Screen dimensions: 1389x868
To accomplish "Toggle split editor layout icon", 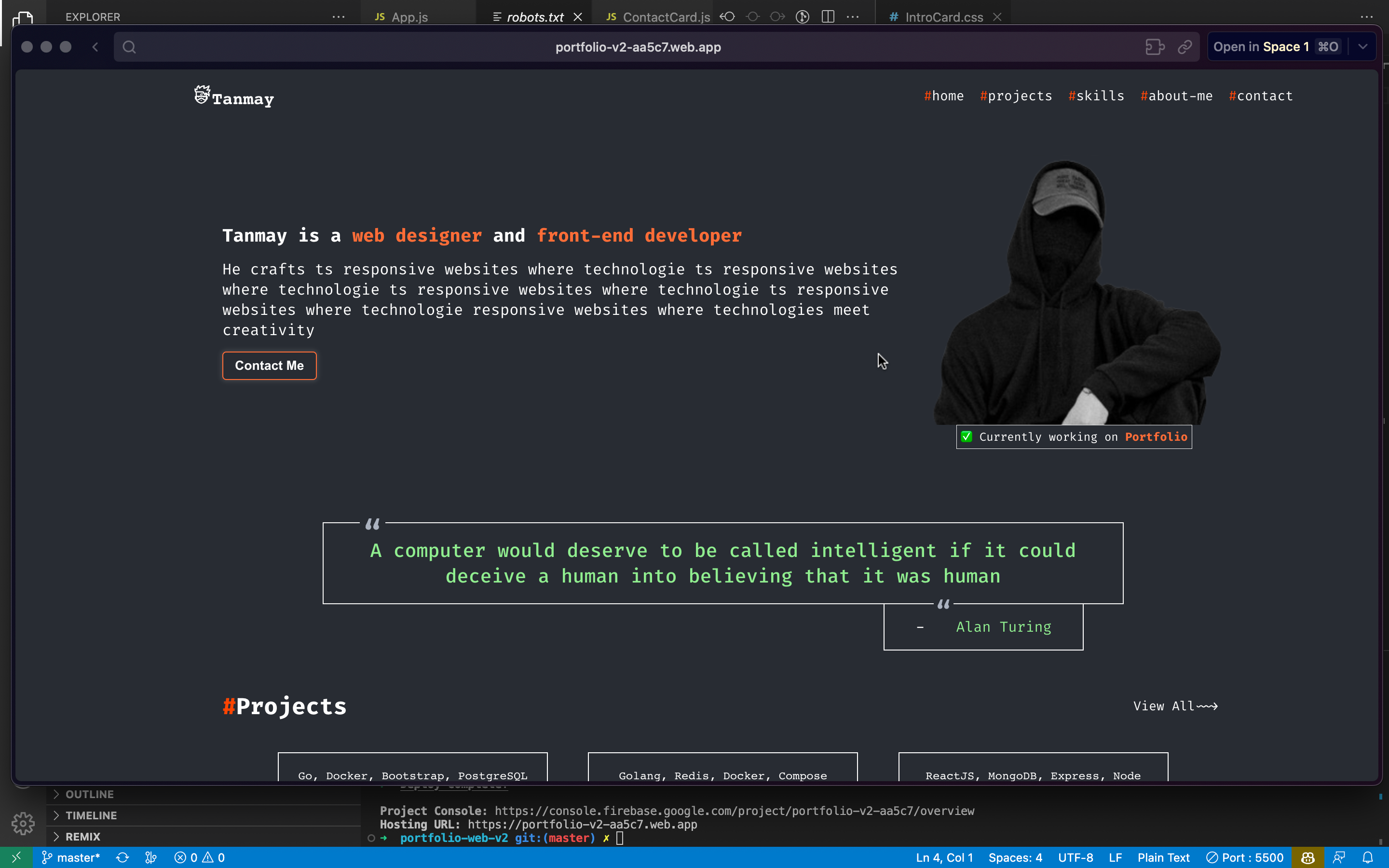I will (x=828, y=17).
